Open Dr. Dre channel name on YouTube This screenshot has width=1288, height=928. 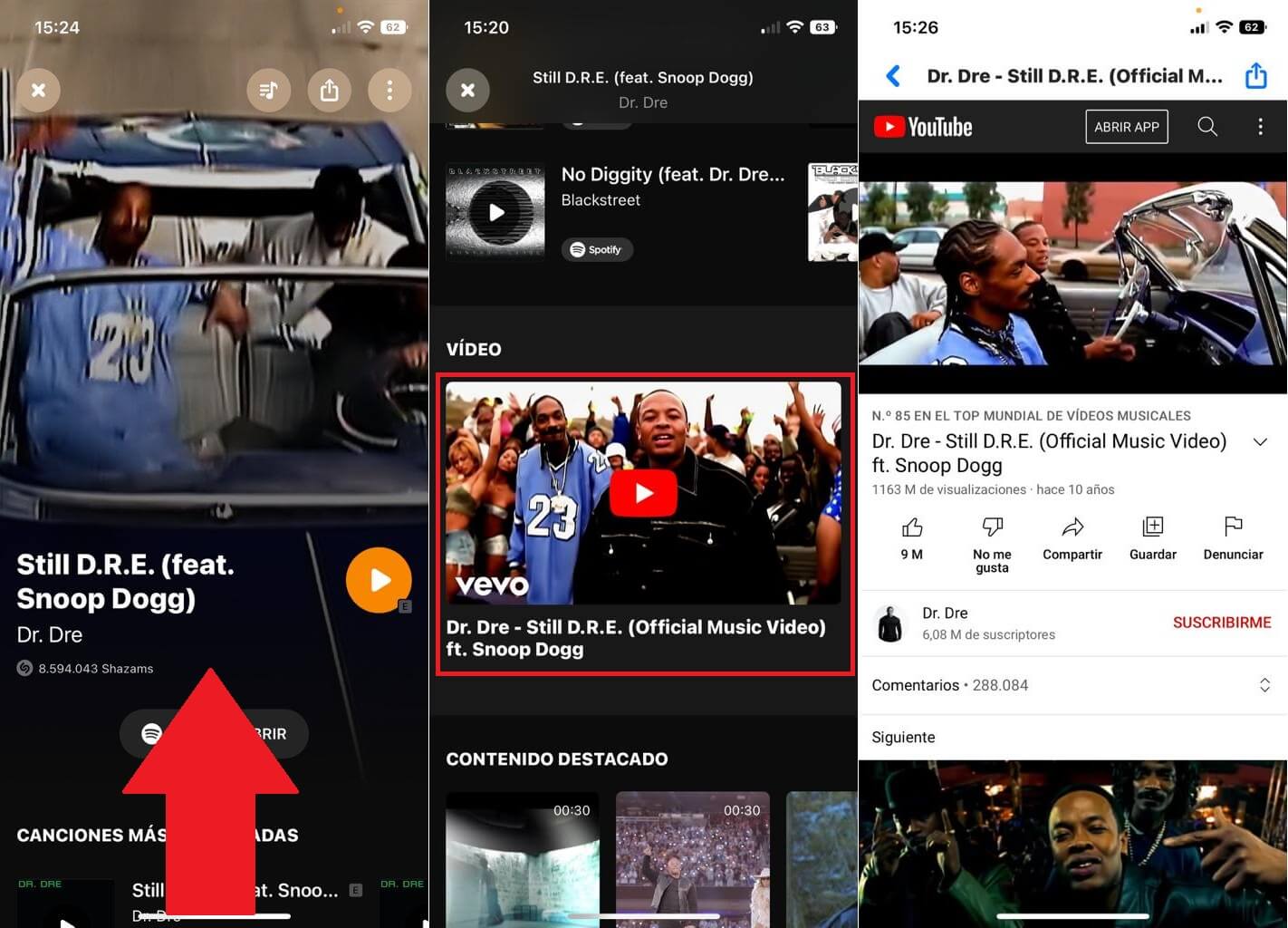pos(945,613)
